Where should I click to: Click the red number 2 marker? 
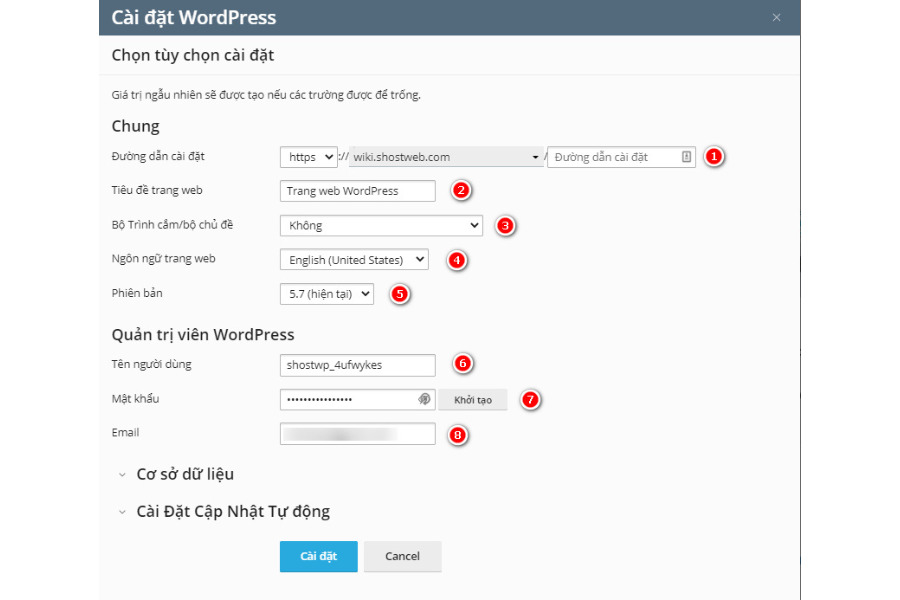[461, 190]
